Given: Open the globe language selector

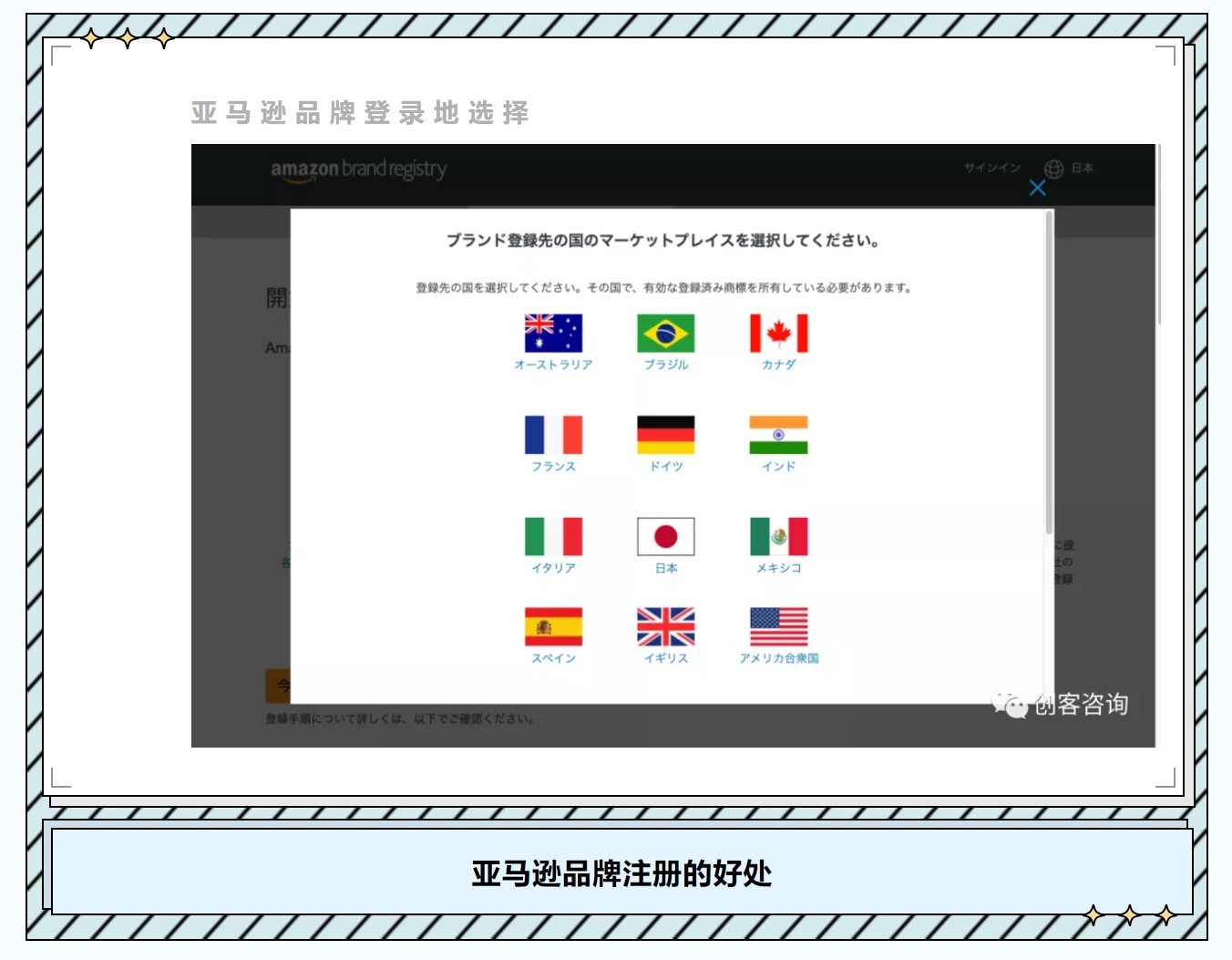Looking at the screenshot, I should (x=1053, y=169).
